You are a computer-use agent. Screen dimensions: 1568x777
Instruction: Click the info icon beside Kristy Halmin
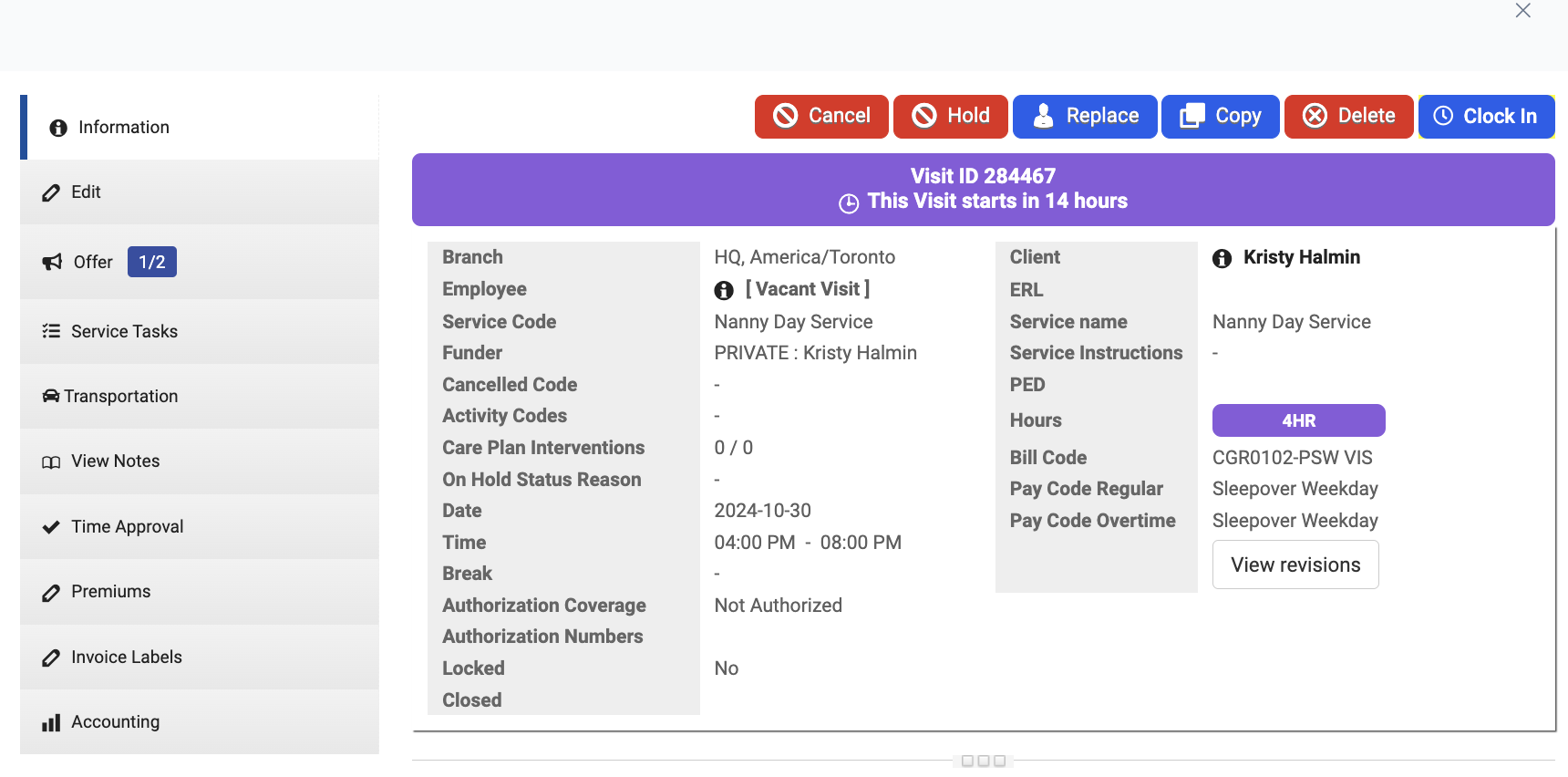(1222, 259)
